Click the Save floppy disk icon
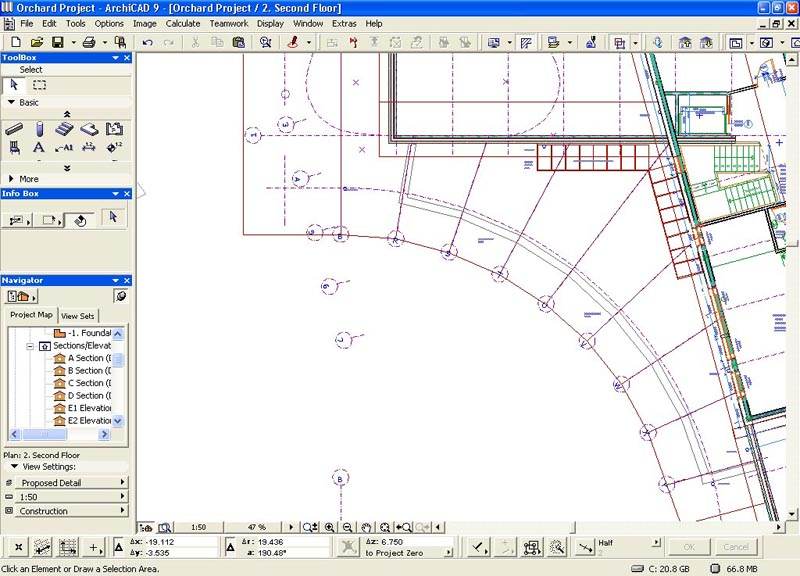Screen dimensions: 800x576 point(58,43)
